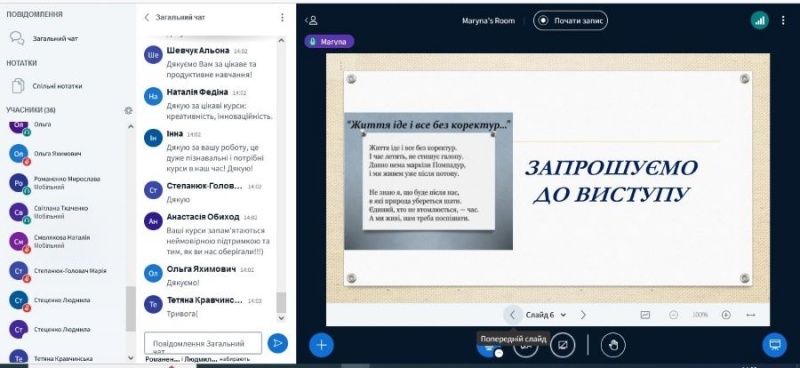Click Шевчук Альона avatar in chat
The image size is (800, 368).
click(153, 55)
